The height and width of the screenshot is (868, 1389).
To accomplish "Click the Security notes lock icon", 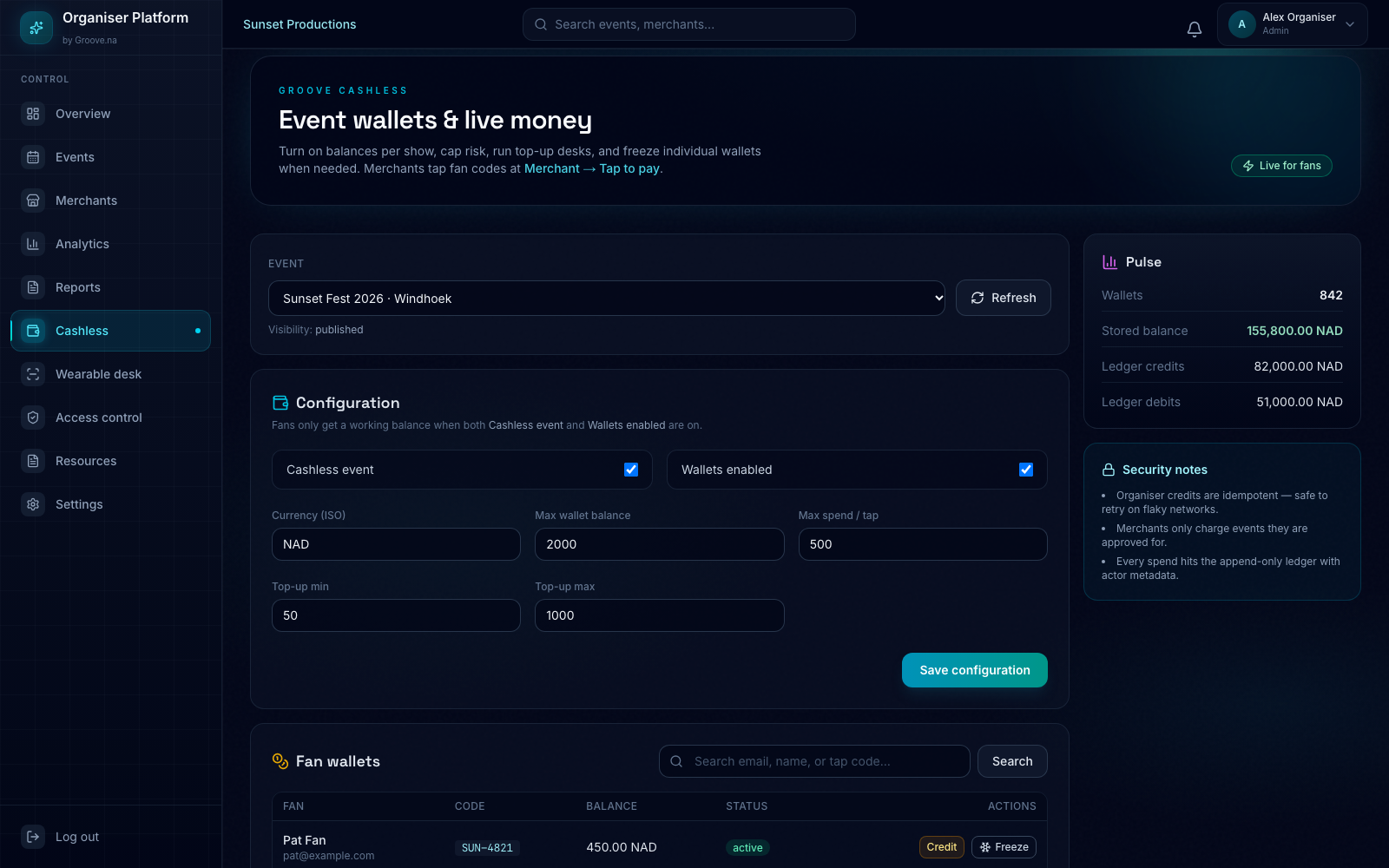I will pyautogui.click(x=1109, y=470).
